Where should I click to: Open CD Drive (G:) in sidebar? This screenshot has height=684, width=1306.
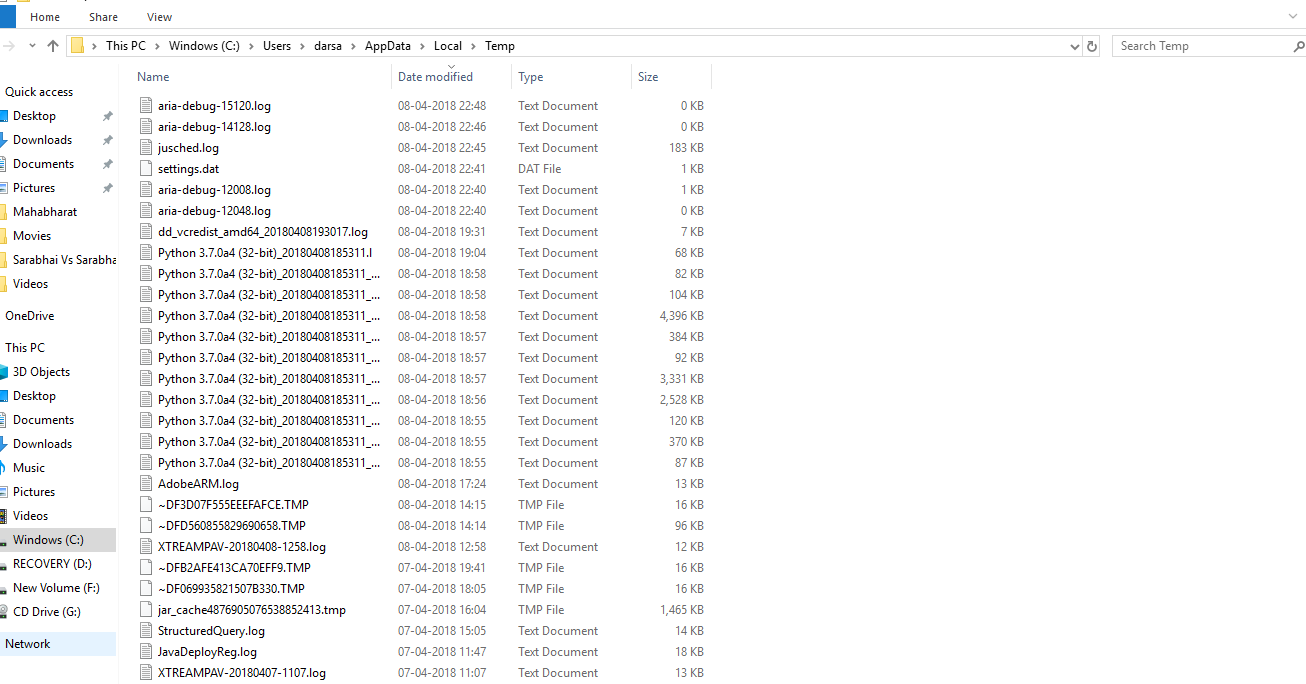[46, 612]
